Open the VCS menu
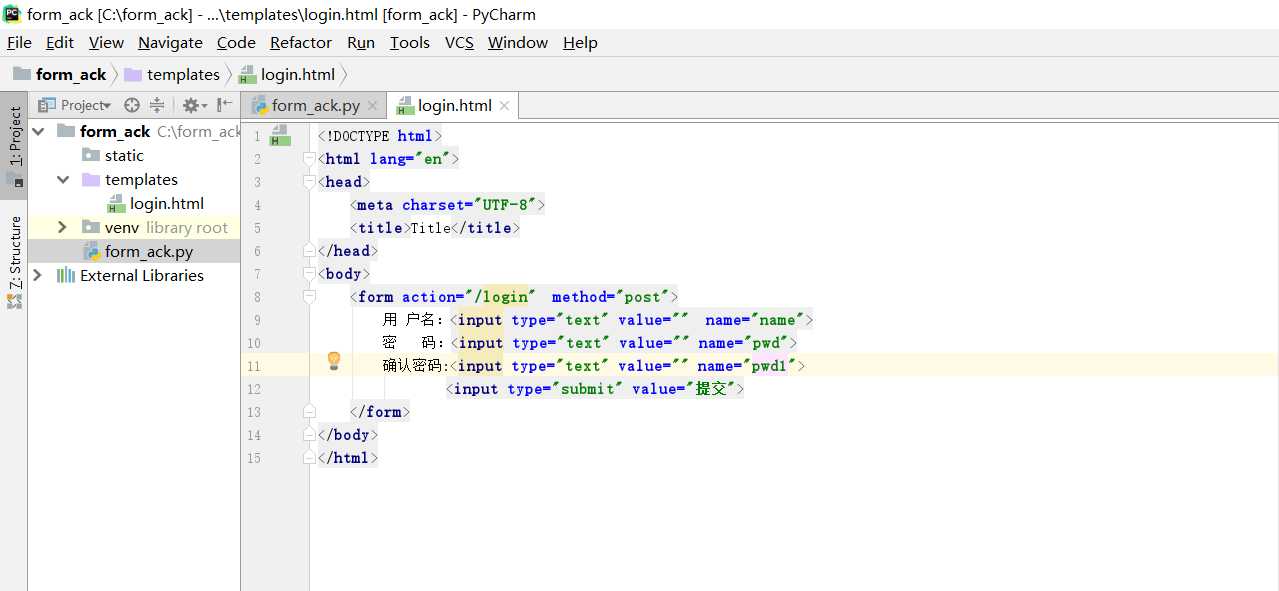 (x=460, y=42)
